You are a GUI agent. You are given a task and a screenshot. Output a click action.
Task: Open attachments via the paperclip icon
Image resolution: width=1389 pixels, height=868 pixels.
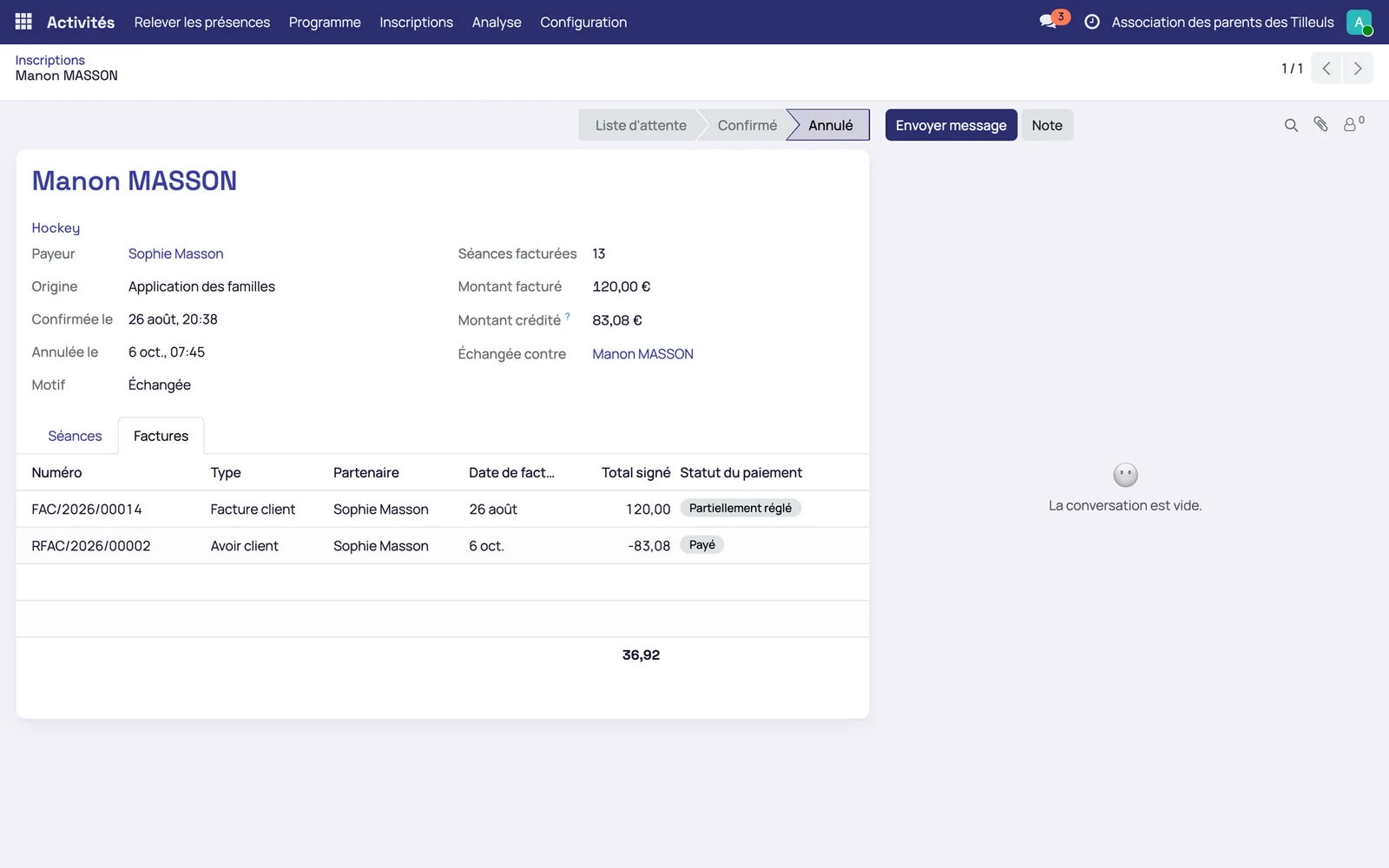click(1320, 125)
